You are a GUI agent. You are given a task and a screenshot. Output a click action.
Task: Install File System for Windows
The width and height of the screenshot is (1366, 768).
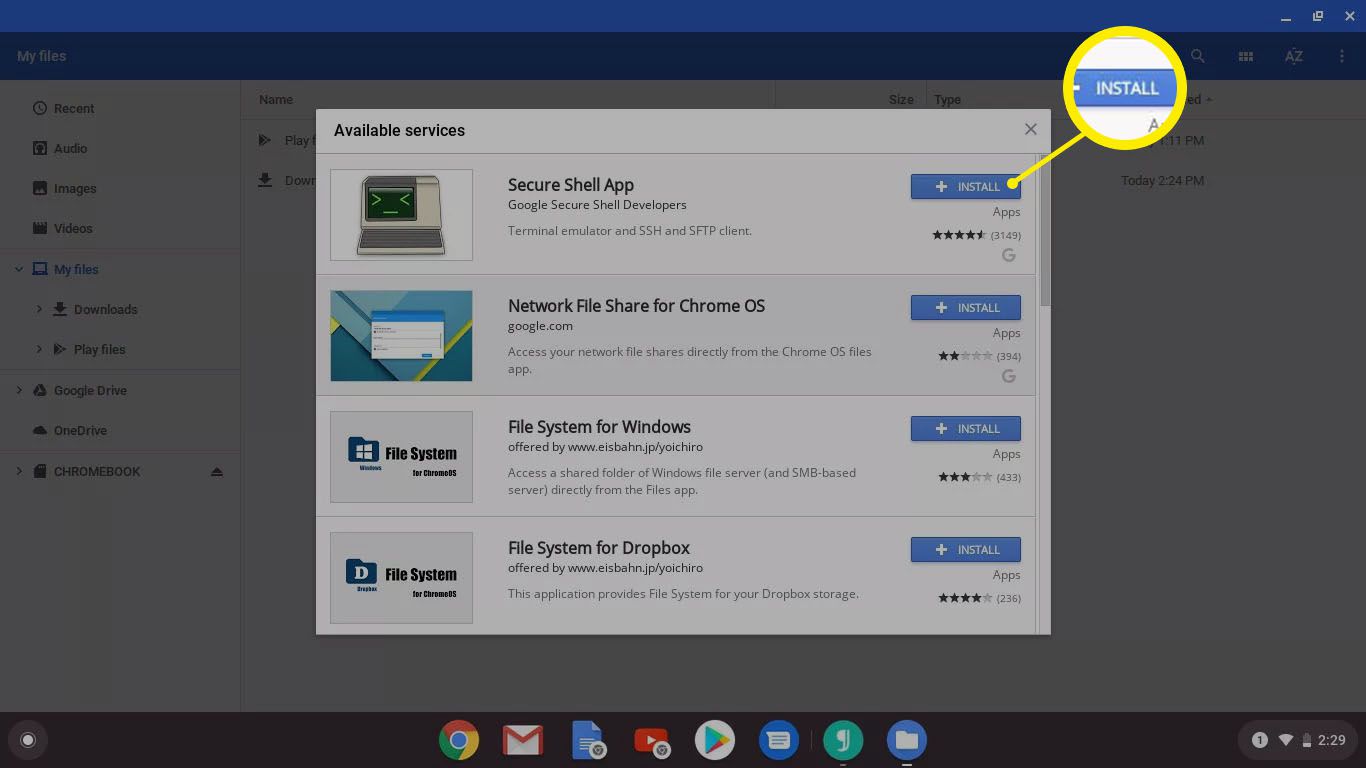[x=965, y=428]
